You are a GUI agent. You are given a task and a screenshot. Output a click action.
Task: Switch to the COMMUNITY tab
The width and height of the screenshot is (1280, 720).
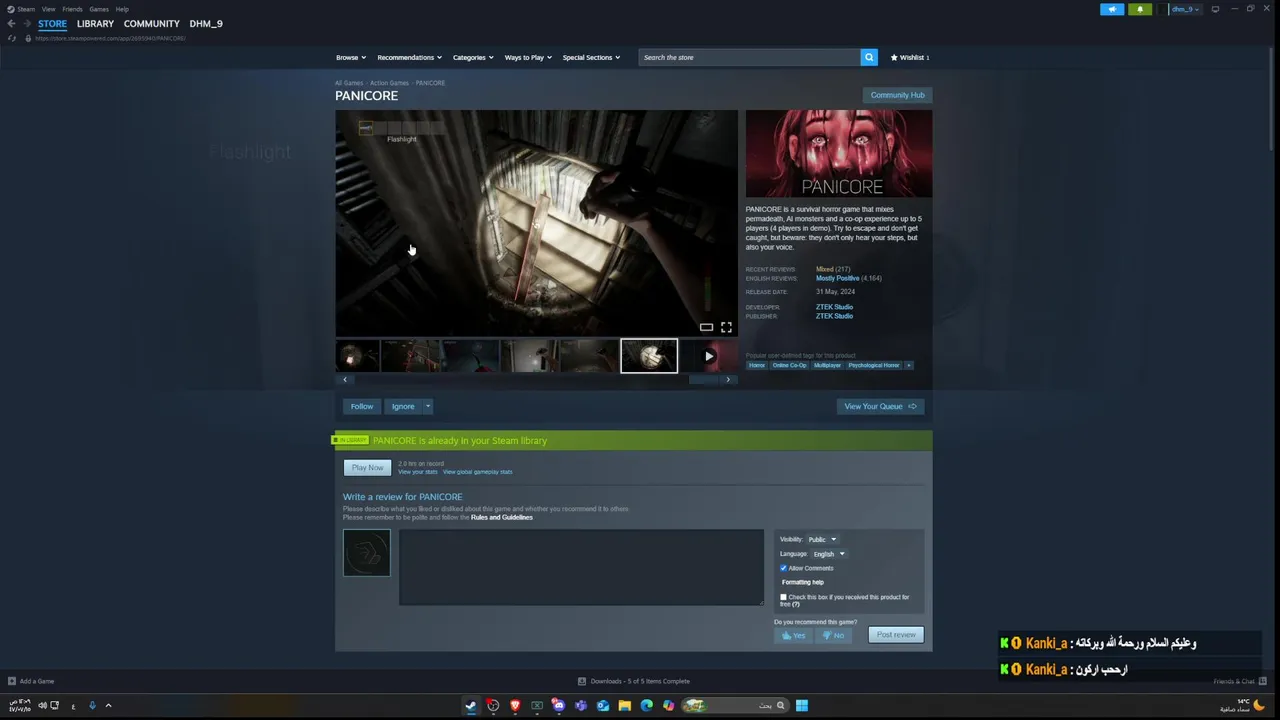[x=152, y=23]
